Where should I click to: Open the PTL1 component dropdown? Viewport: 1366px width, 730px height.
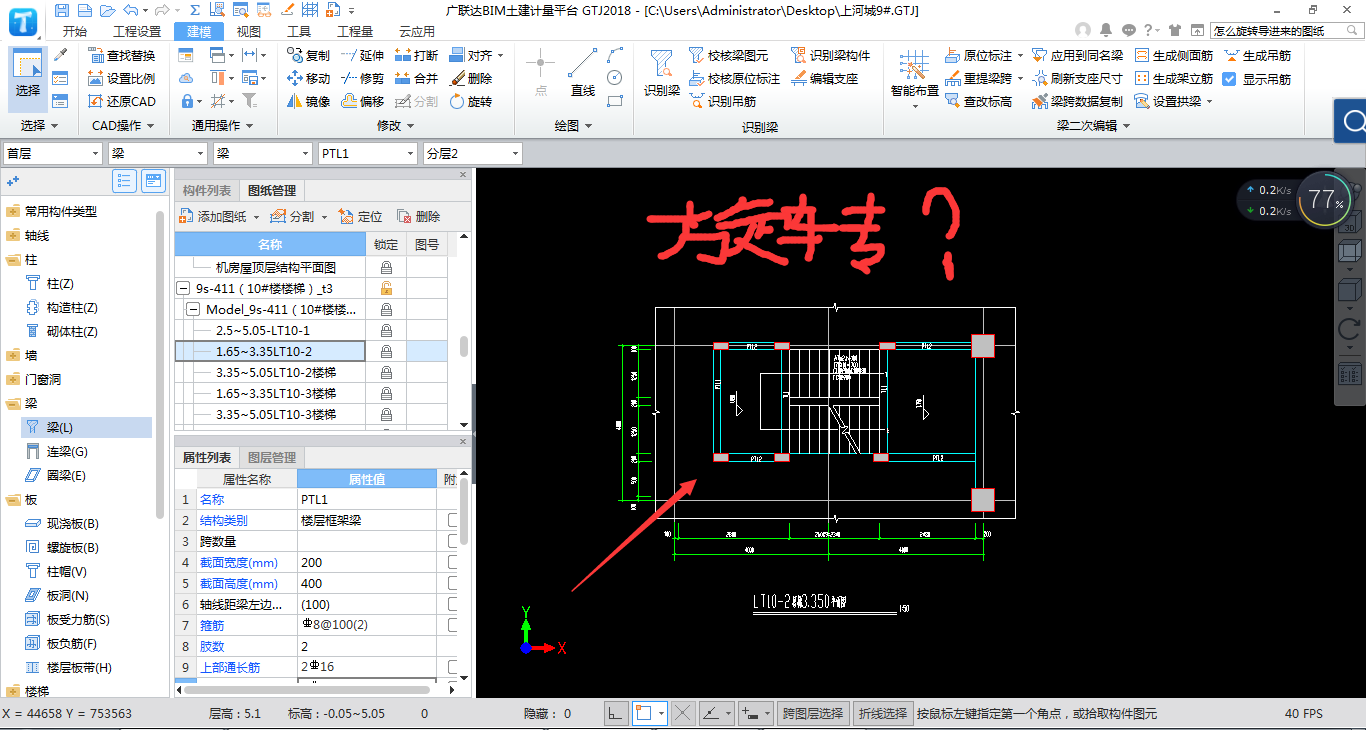pyautogui.click(x=408, y=153)
